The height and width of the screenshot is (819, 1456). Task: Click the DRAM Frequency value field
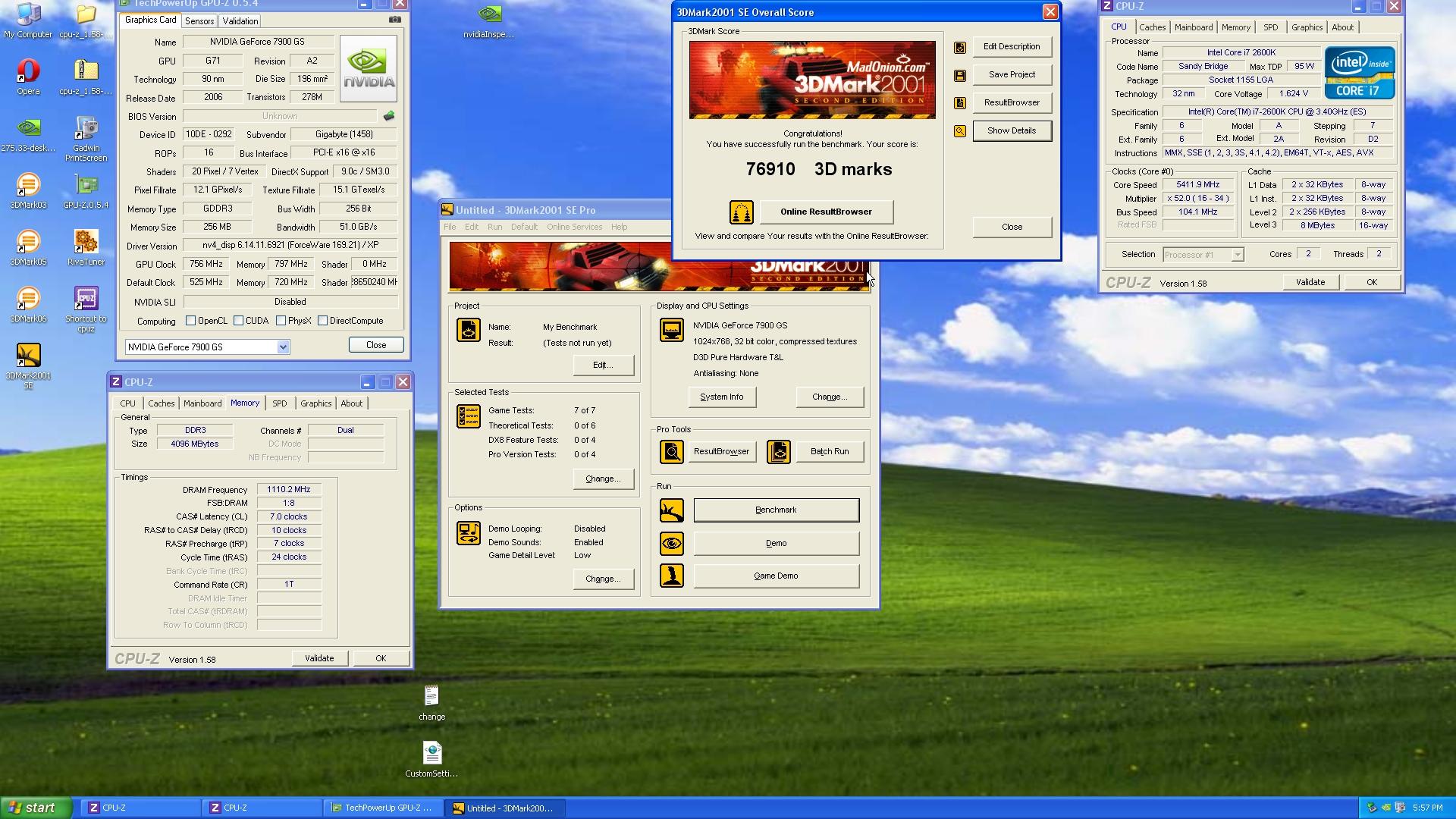289,490
